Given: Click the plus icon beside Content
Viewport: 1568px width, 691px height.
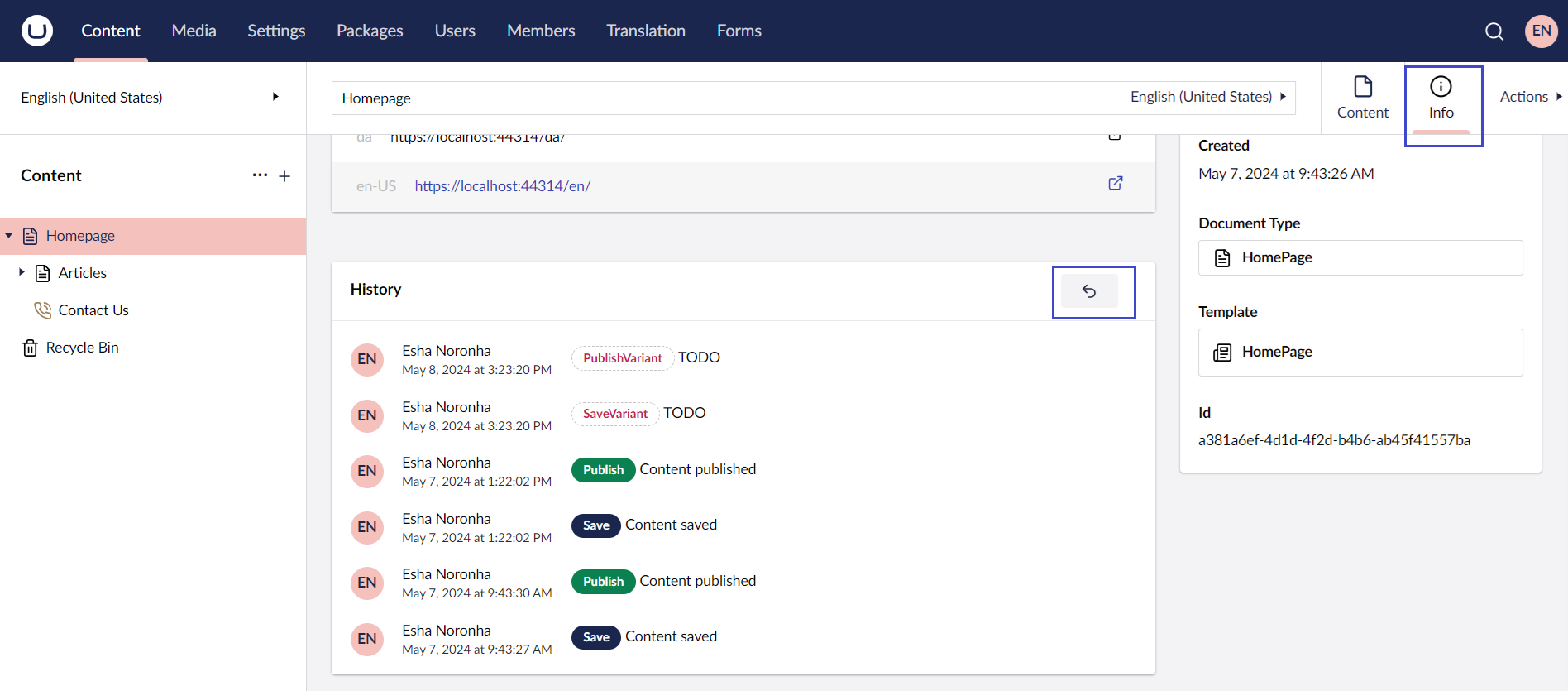Looking at the screenshot, I should (284, 176).
